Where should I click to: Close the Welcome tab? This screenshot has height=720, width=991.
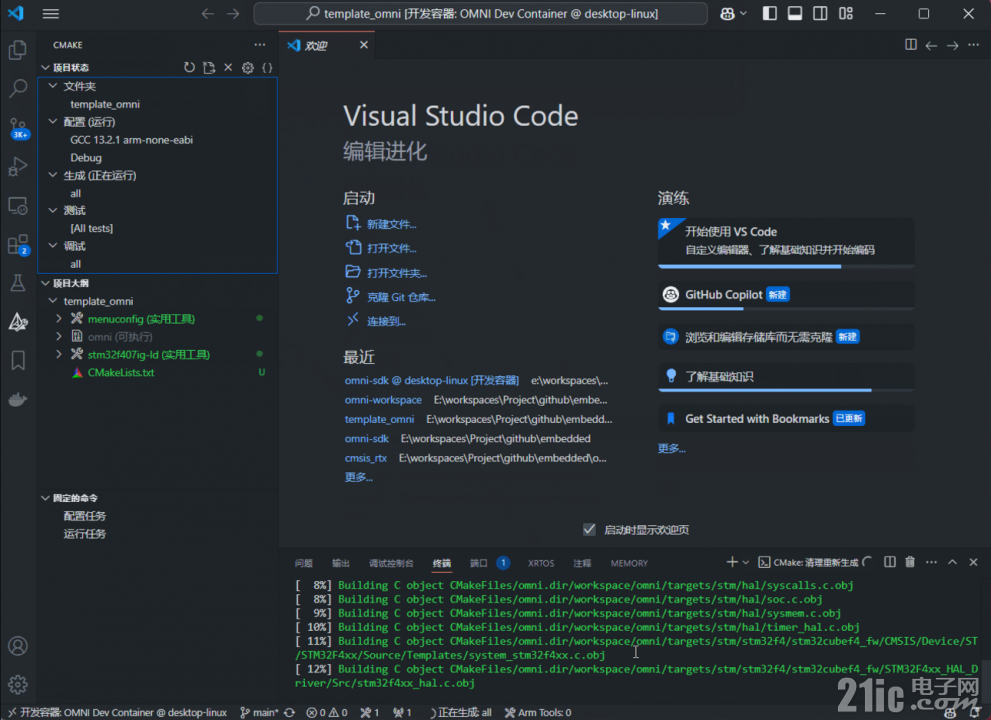363,45
